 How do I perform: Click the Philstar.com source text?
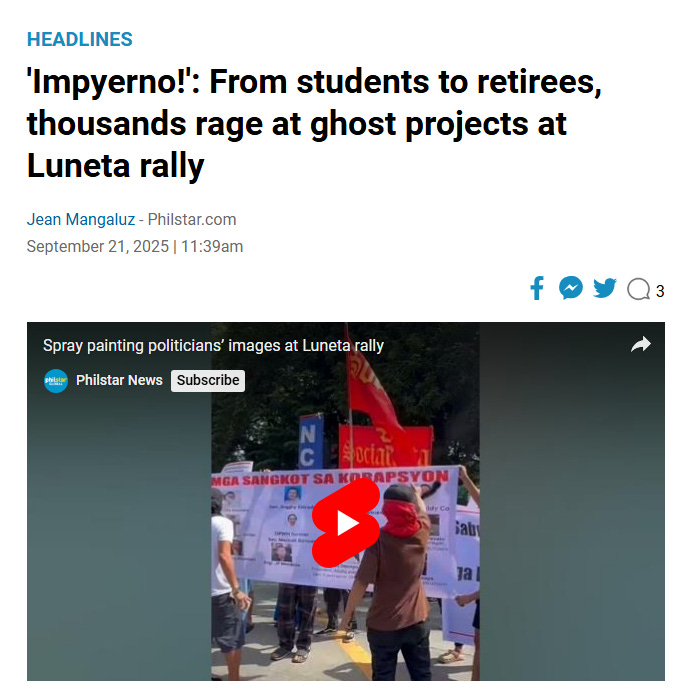[192, 219]
